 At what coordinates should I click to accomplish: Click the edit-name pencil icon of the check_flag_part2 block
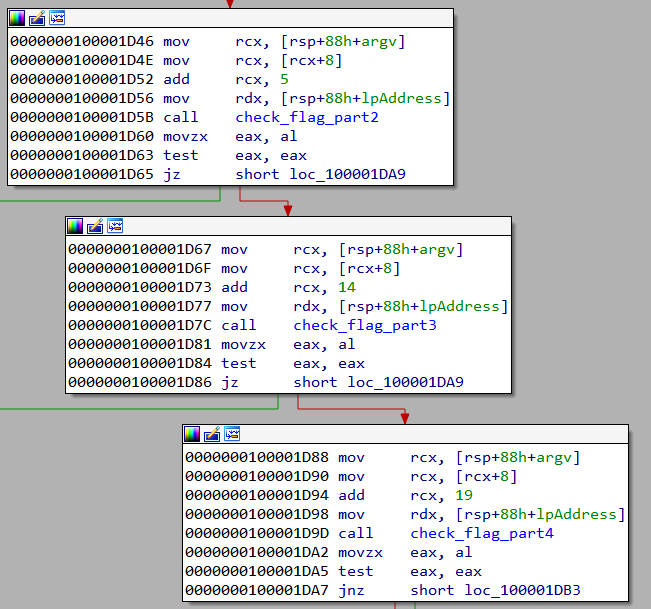point(37,18)
